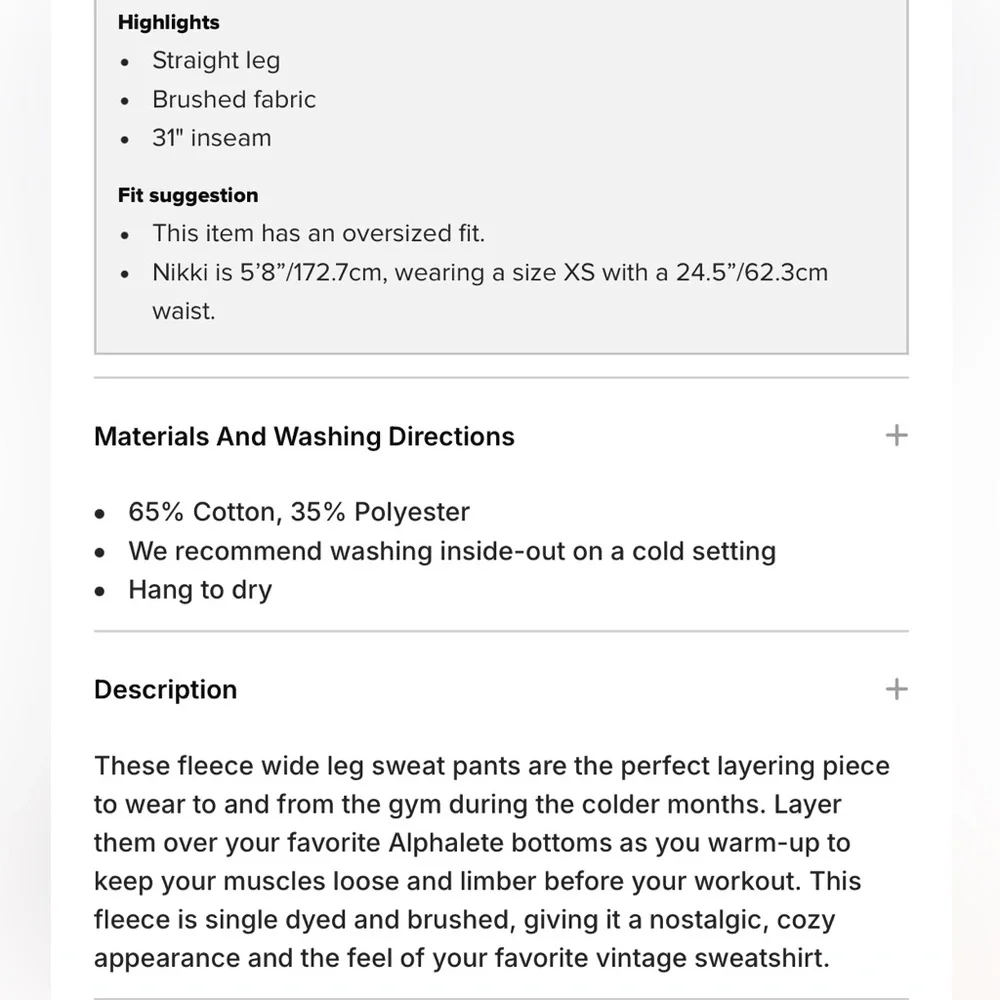This screenshot has width=1000, height=1000.
Task: Select the "Straight leg" highlight
Action: (216, 61)
